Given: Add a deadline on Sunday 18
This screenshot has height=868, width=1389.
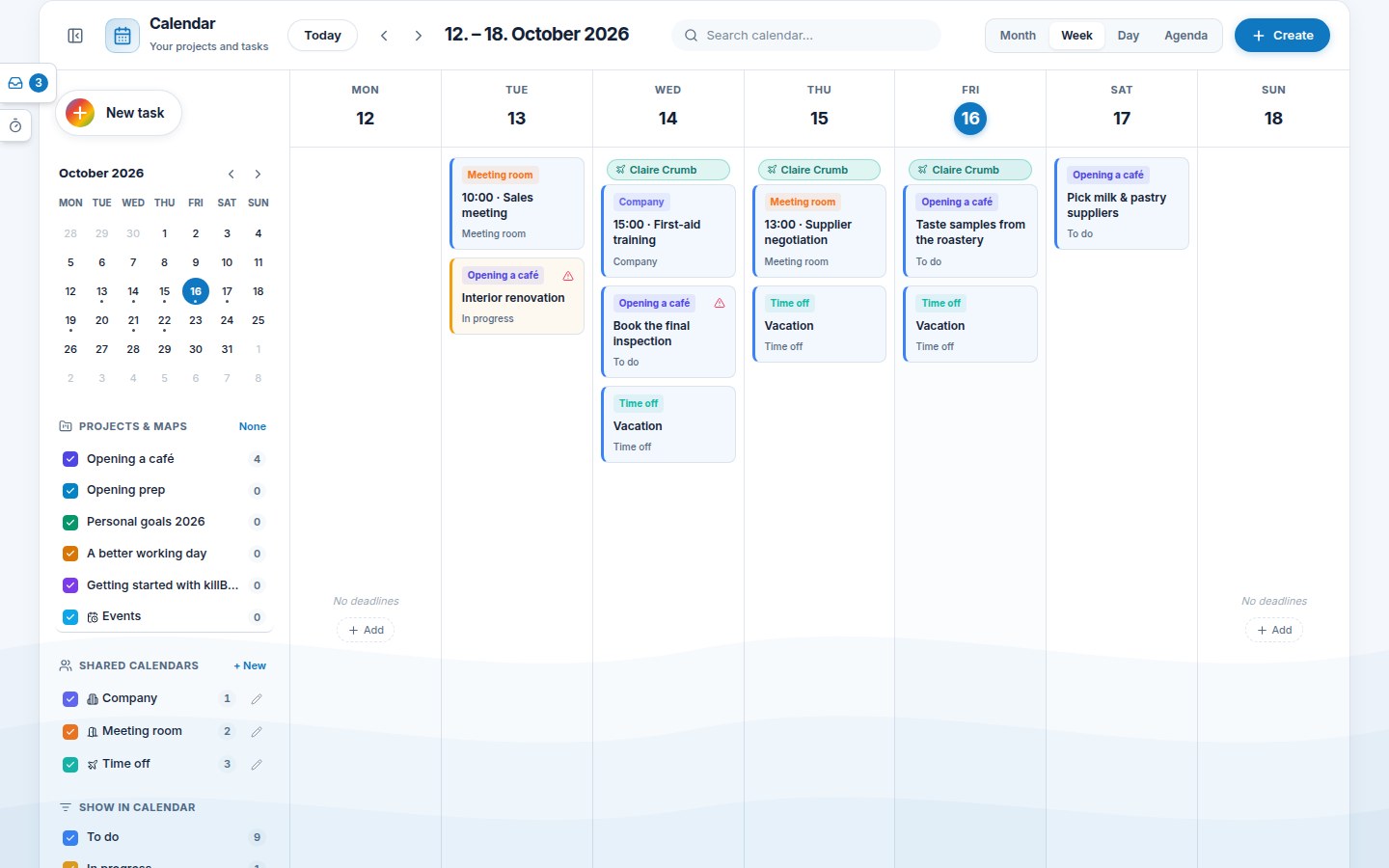Looking at the screenshot, I should pyautogui.click(x=1274, y=631).
